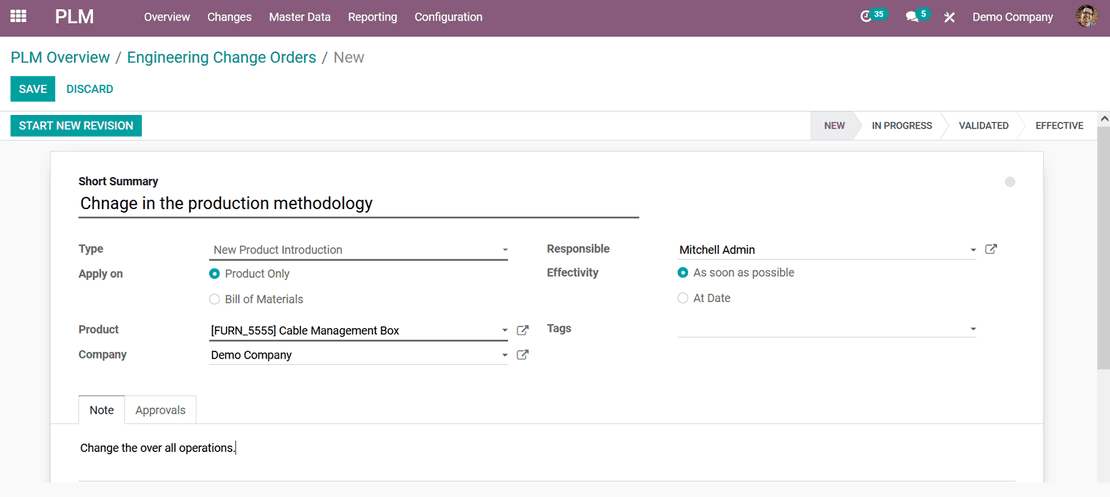Image resolution: width=1110 pixels, height=497 pixels.
Task: Open the Master Data menu
Action: (x=299, y=17)
